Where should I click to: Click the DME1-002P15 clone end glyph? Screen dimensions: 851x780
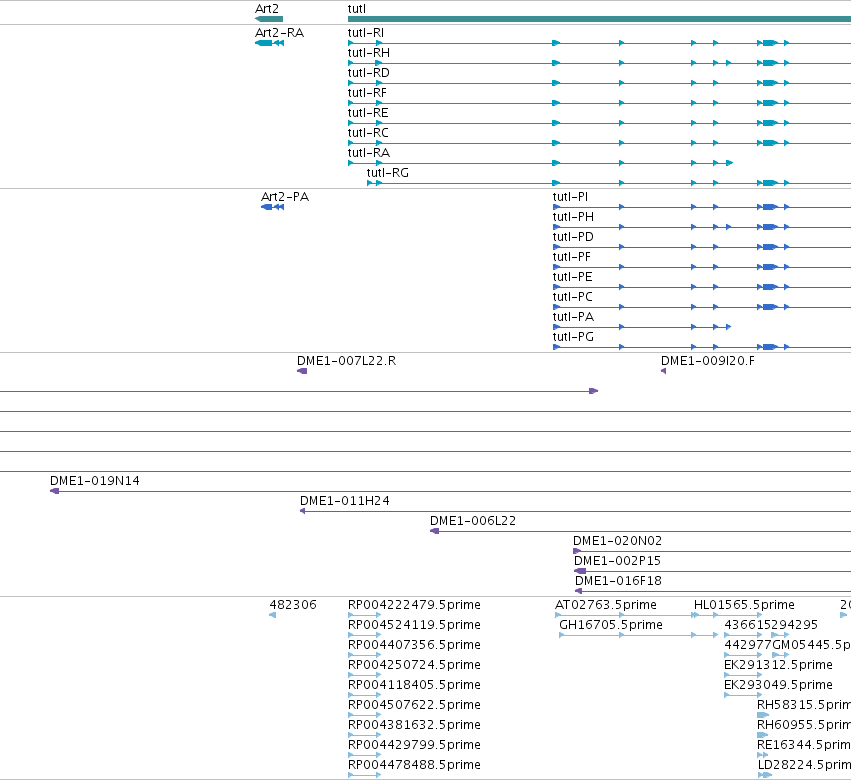point(580,571)
